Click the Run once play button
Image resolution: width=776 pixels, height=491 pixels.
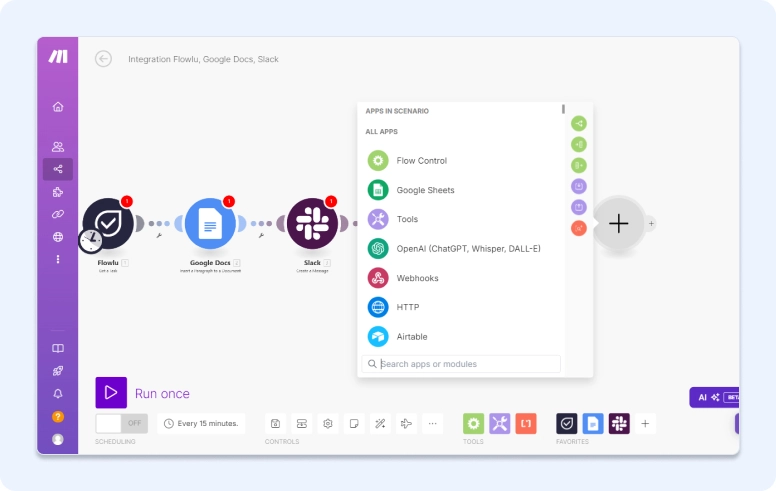[x=111, y=393]
